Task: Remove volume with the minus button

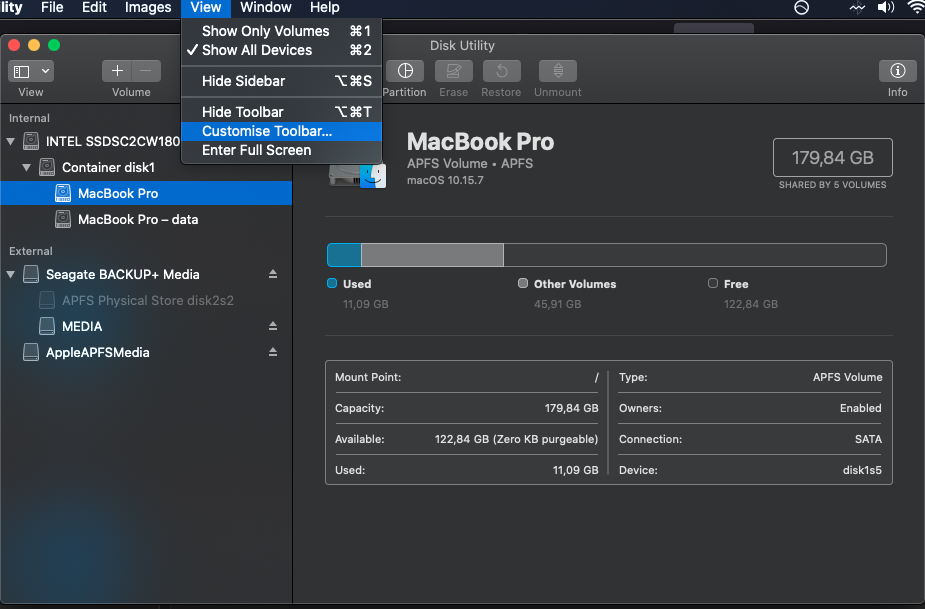Action: (146, 71)
